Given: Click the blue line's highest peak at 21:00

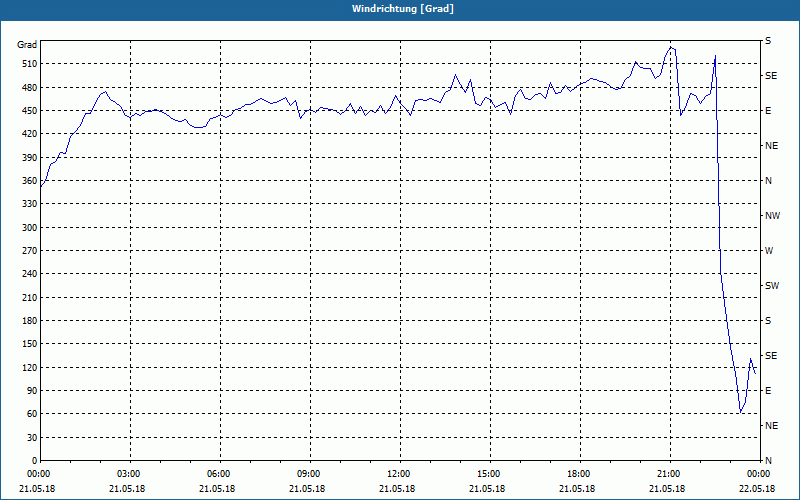Looking at the screenshot, I should point(671,47).
